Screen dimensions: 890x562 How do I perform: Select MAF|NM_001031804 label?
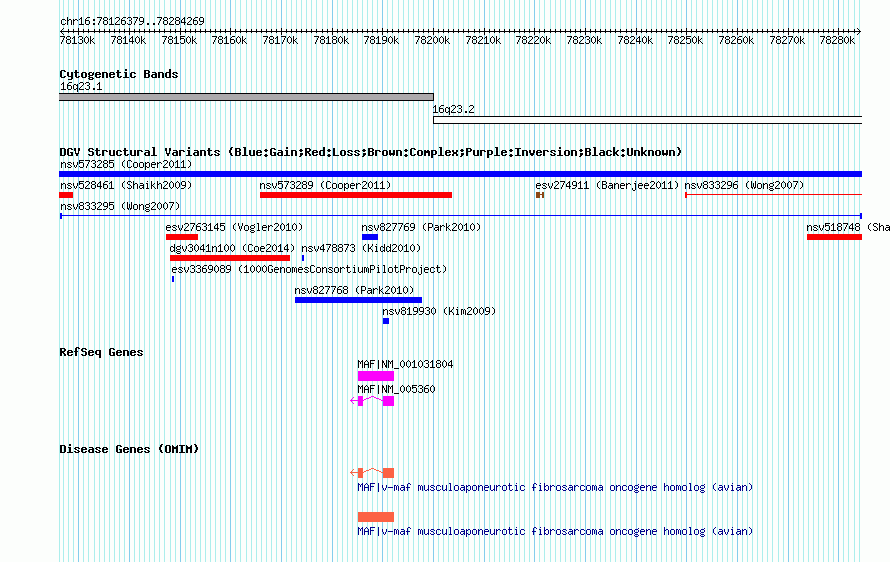(x=405, y=364)
